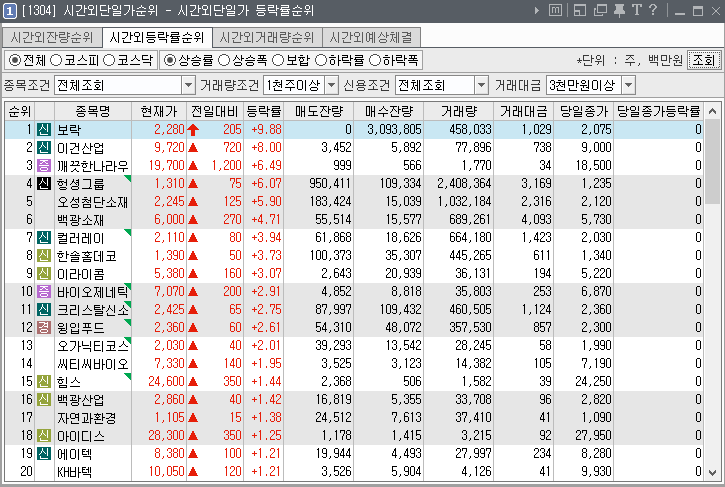Viewport: 725px width, 487px height.
Task: Click the green 신 badge for 보락
Action: click(44, 129)
